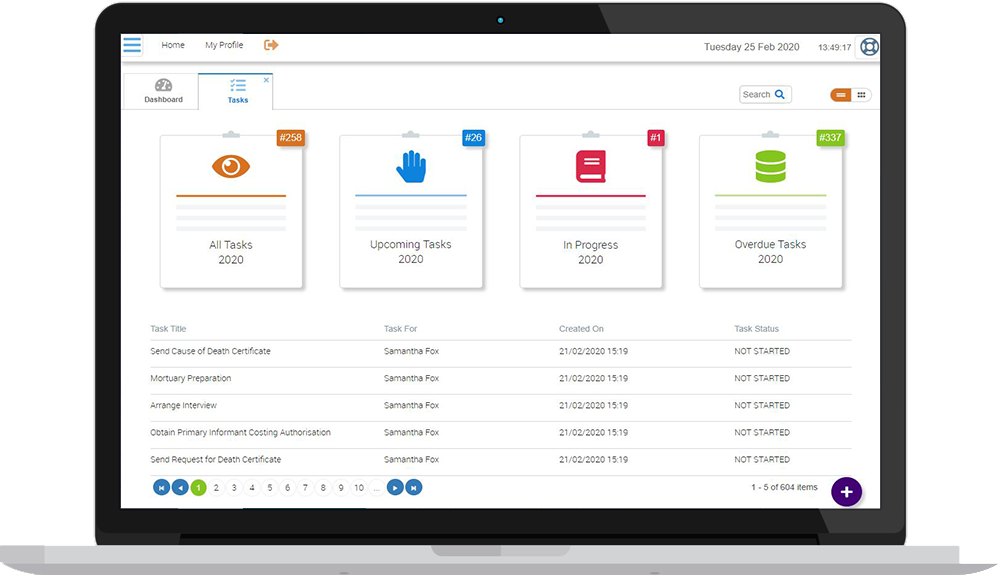
Task: Go to page 3
Action: tap(234, 488)
